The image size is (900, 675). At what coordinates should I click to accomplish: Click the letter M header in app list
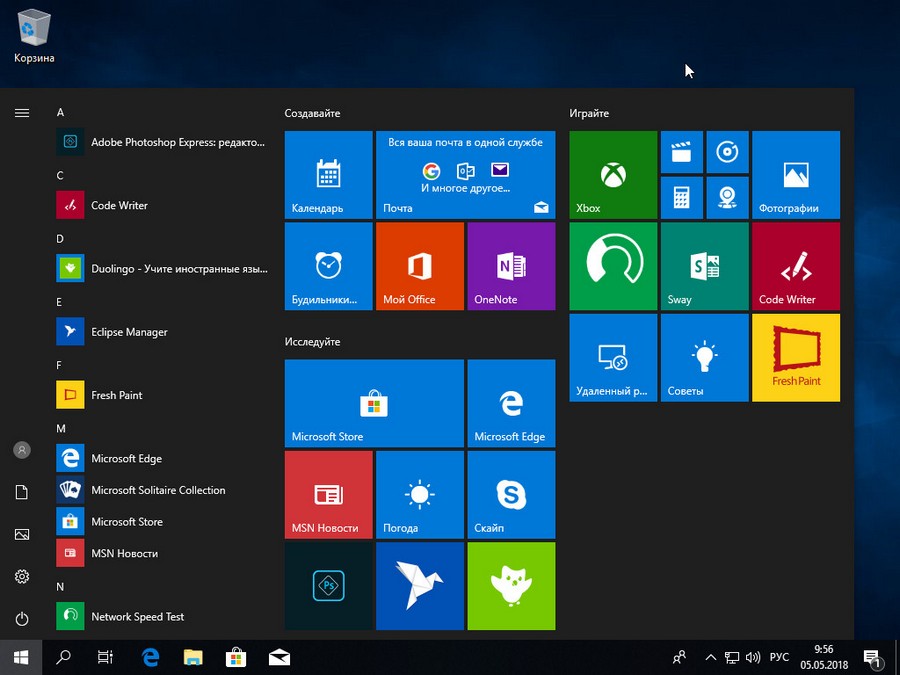click(x=61, y=428)
